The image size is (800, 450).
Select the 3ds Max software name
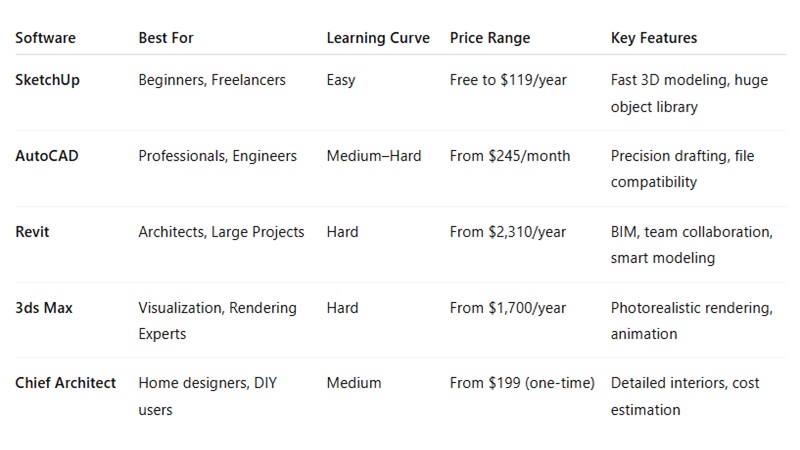44,308
